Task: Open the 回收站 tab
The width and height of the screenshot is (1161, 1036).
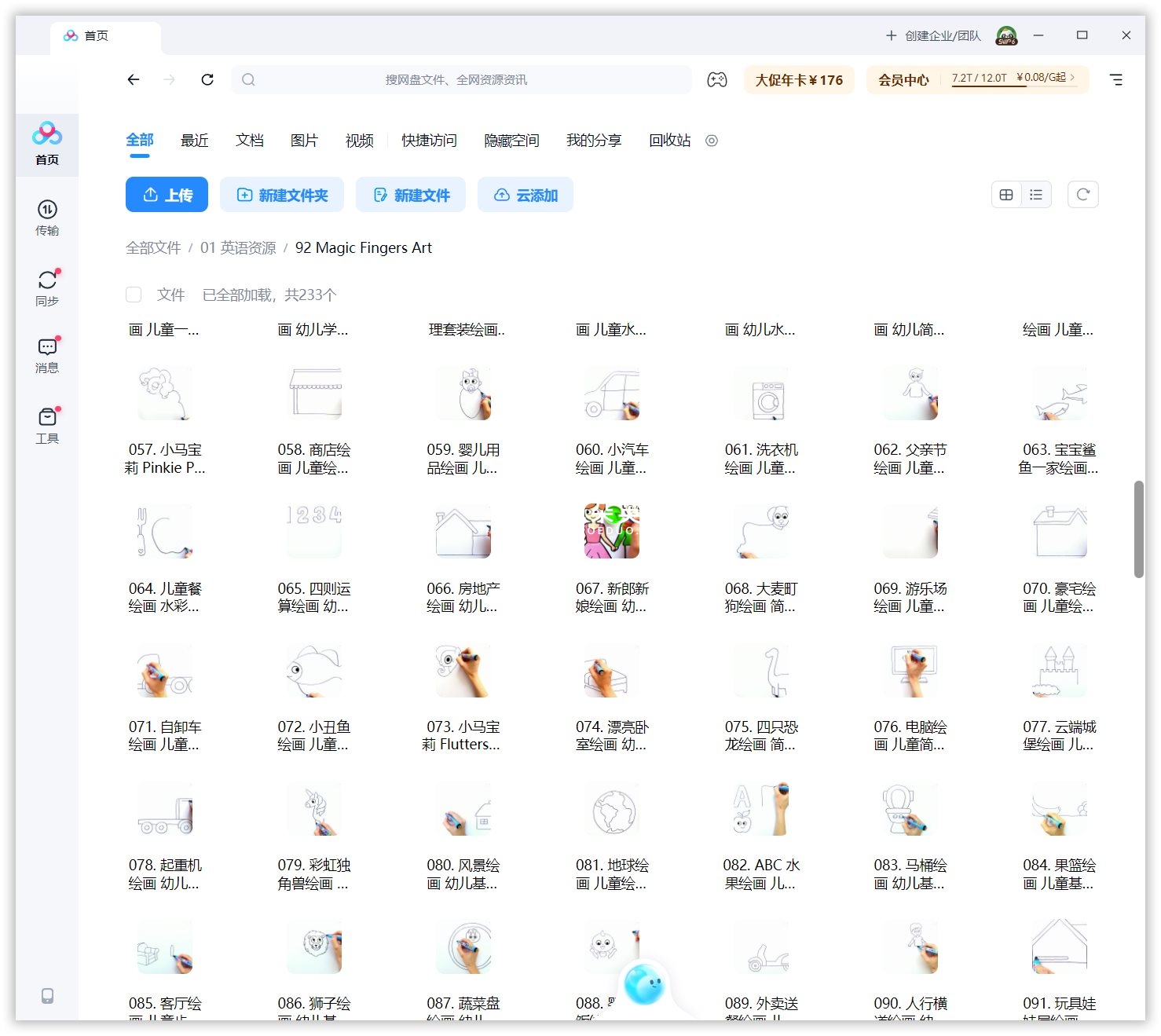Action: (668, 141)
